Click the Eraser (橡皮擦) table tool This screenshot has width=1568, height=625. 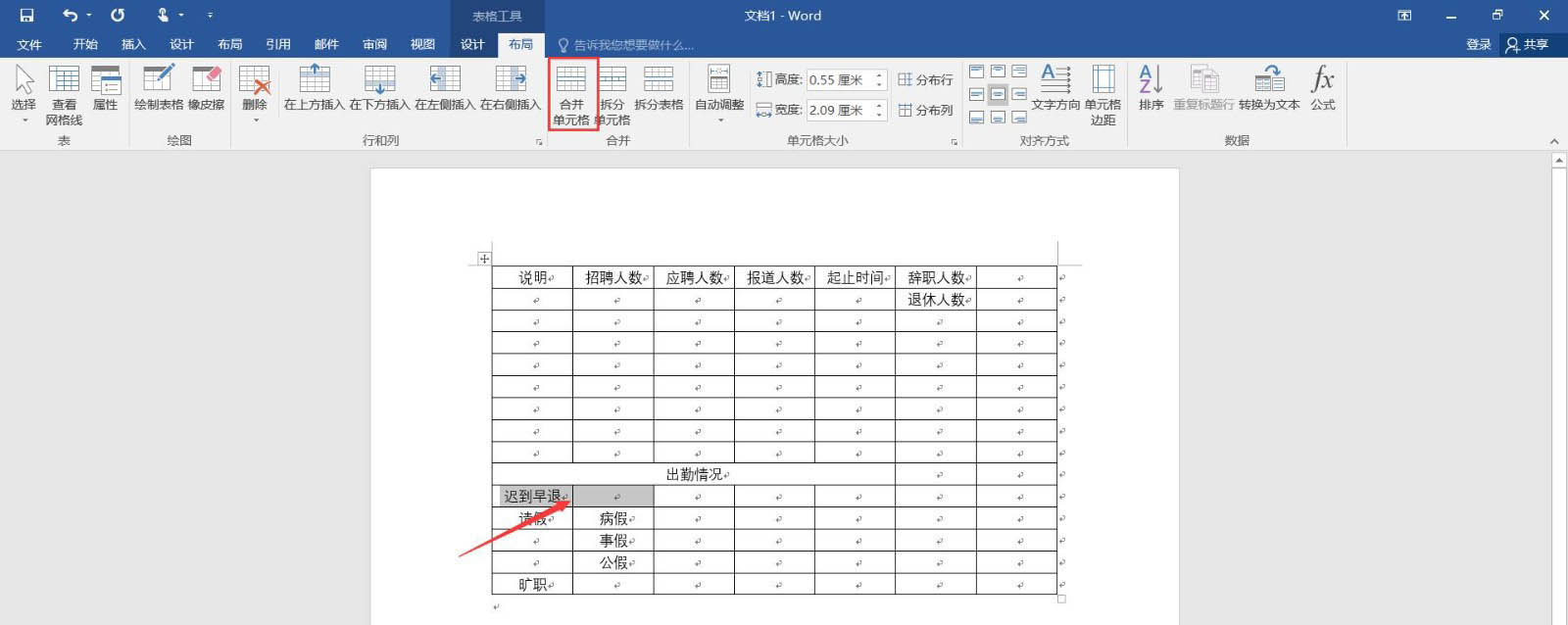pos(207,88)
